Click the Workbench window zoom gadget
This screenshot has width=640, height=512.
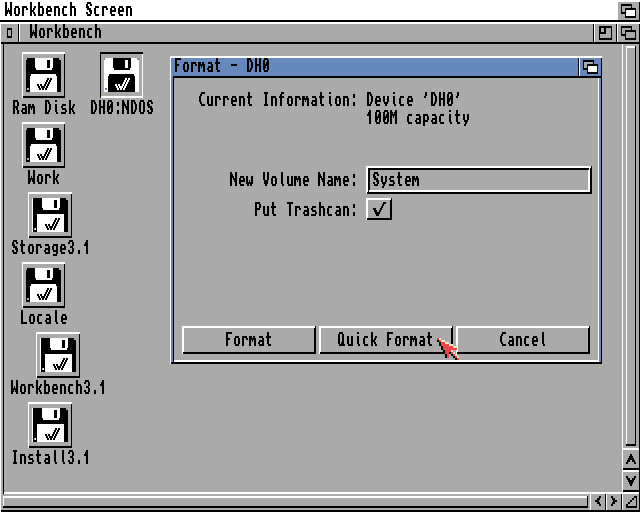pyautogui.click(x=604, y=33)
